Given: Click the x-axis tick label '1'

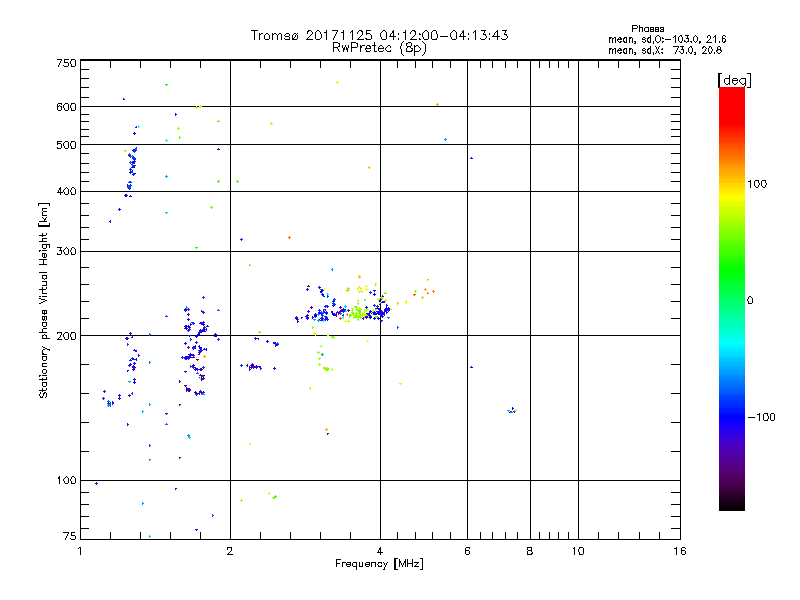Looking at the screenshot, I should [80, 551].
